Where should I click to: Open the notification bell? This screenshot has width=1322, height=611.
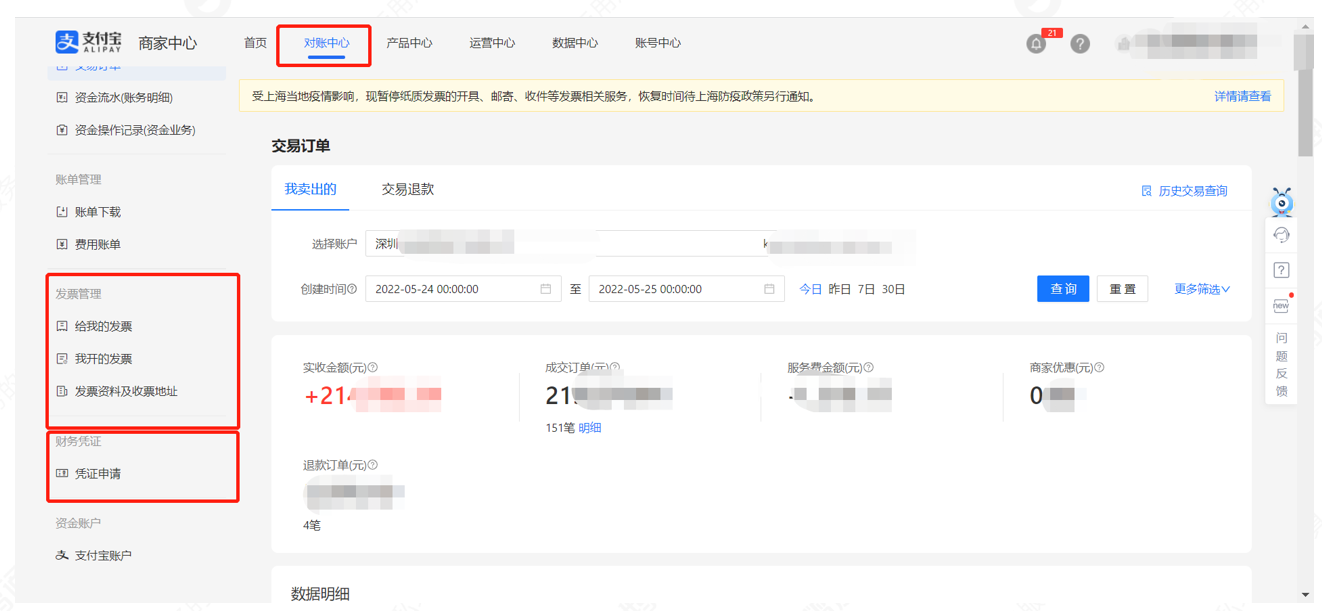coord(1036,44)
